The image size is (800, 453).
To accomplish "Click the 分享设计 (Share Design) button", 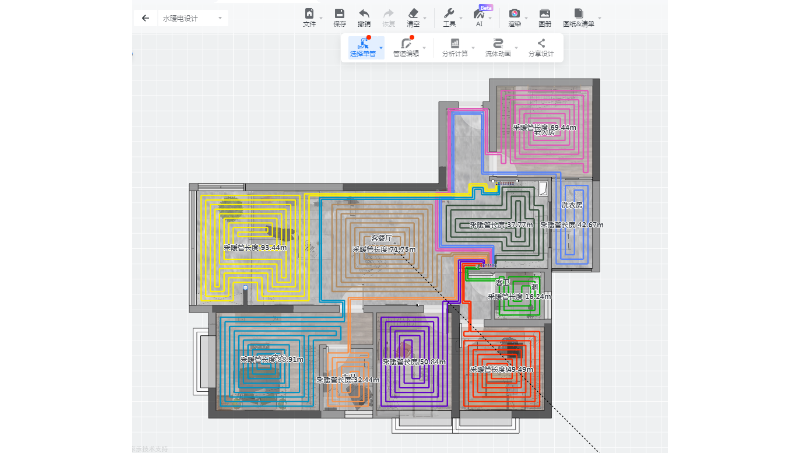I will tap(541, 47).
